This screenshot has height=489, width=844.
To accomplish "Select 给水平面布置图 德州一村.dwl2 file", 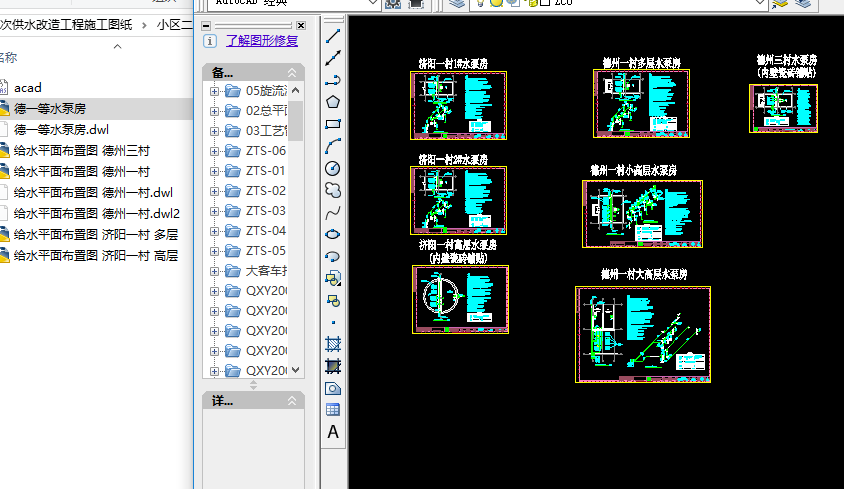I will pyautogui.click(x=96, y=213).
